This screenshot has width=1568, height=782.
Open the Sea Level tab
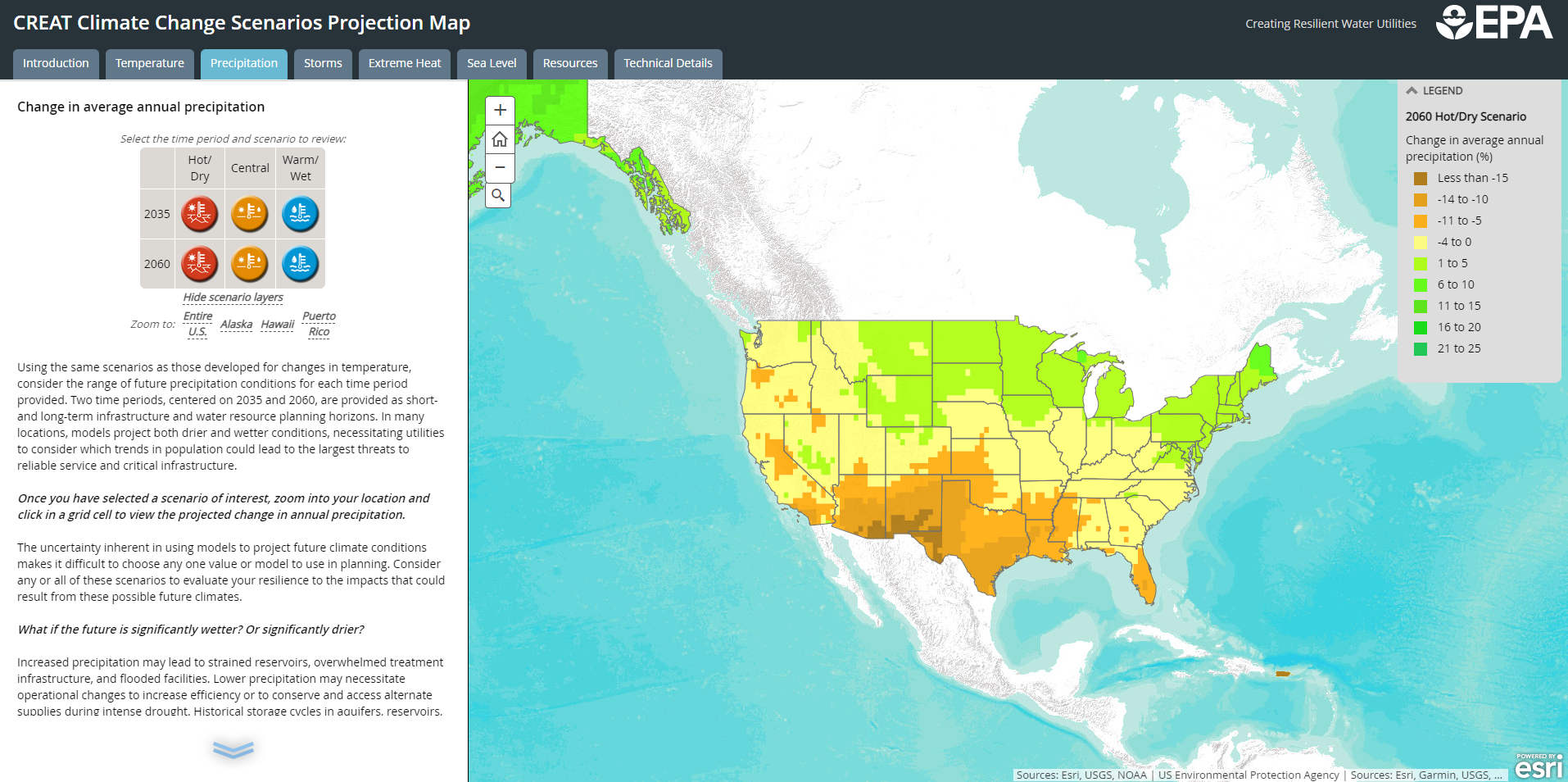click(x=492, y=63)
